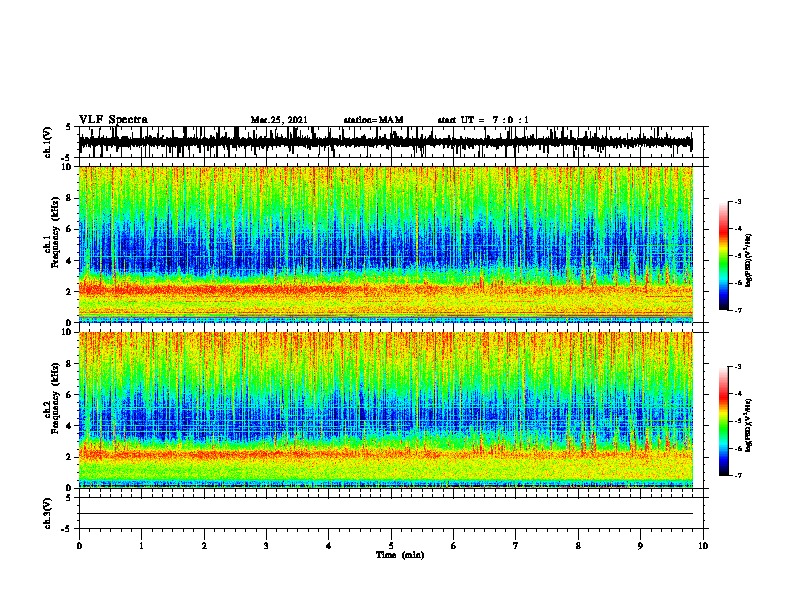Click the "-3" label on ch.1 color scale

[738, 202]
